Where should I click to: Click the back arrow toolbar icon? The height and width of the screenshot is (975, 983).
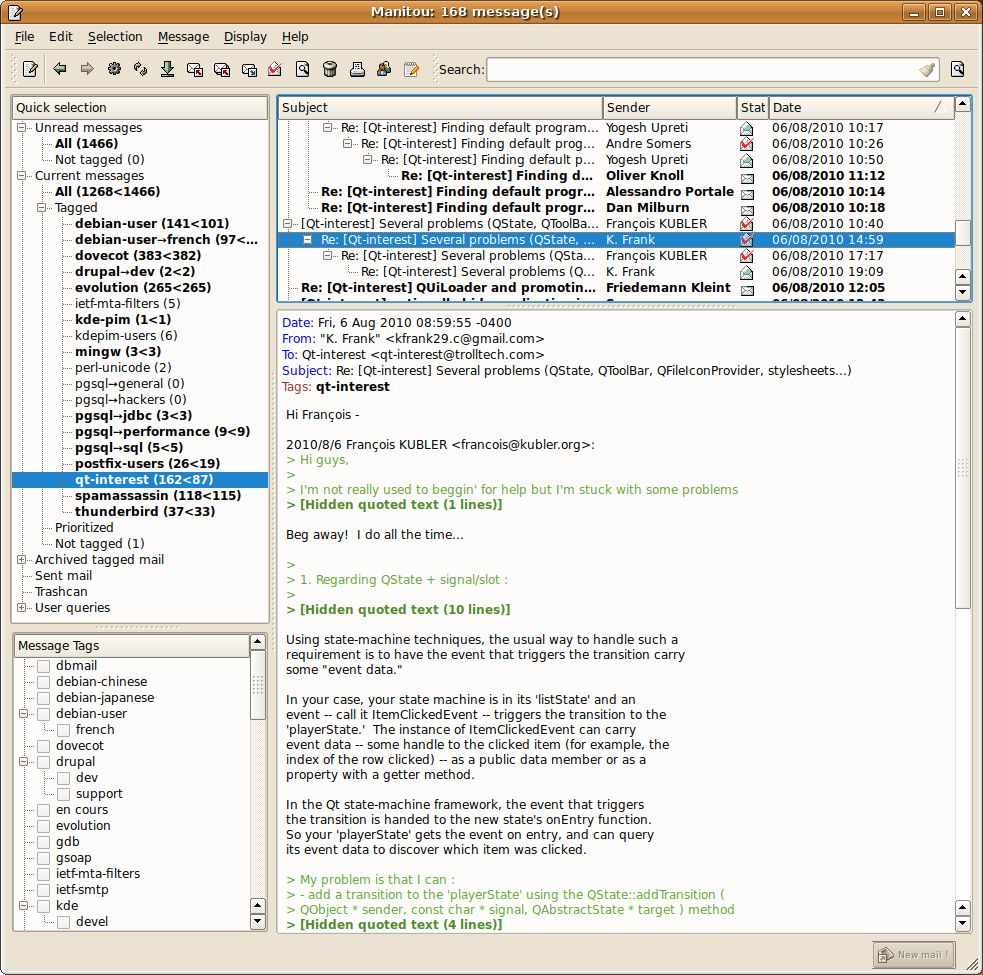pyautogui.click(x=60, y=69)
